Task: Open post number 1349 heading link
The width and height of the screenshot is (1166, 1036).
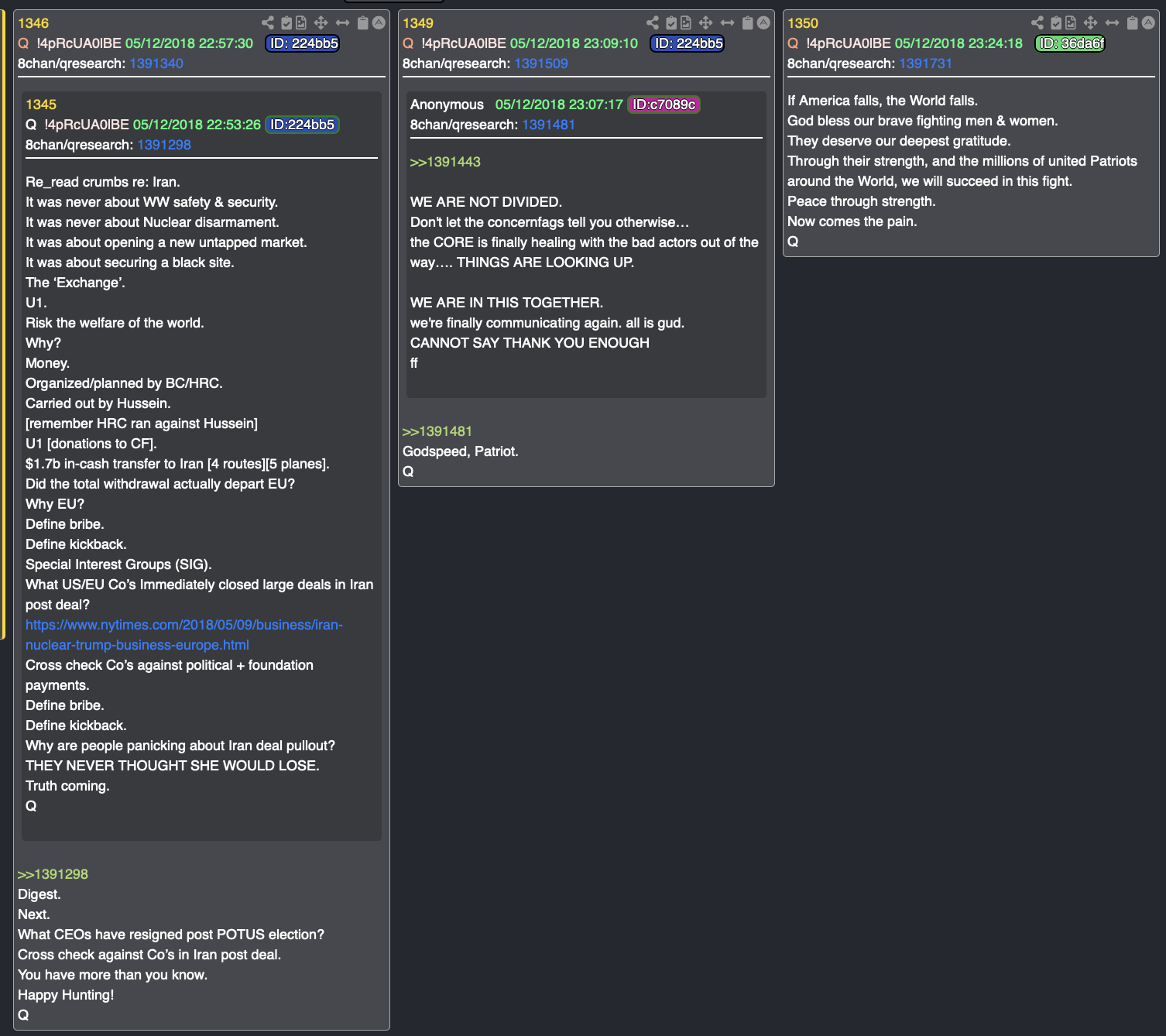Action: click(x=418, y=23)
